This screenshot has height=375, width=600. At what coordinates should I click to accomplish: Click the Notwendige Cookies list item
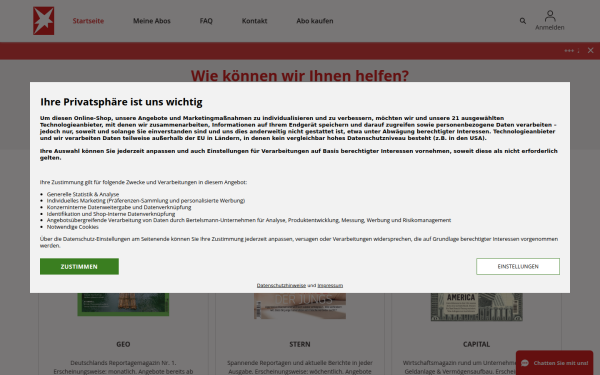[x=73, y=227]
